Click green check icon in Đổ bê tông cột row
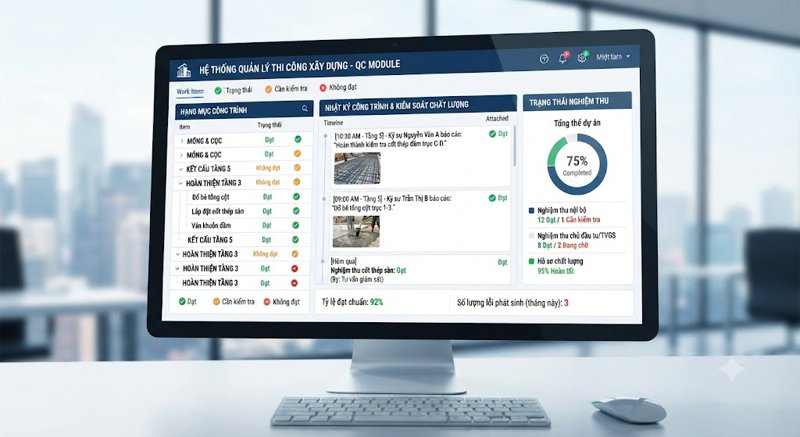The image size is (800, 437). [296, 196]
